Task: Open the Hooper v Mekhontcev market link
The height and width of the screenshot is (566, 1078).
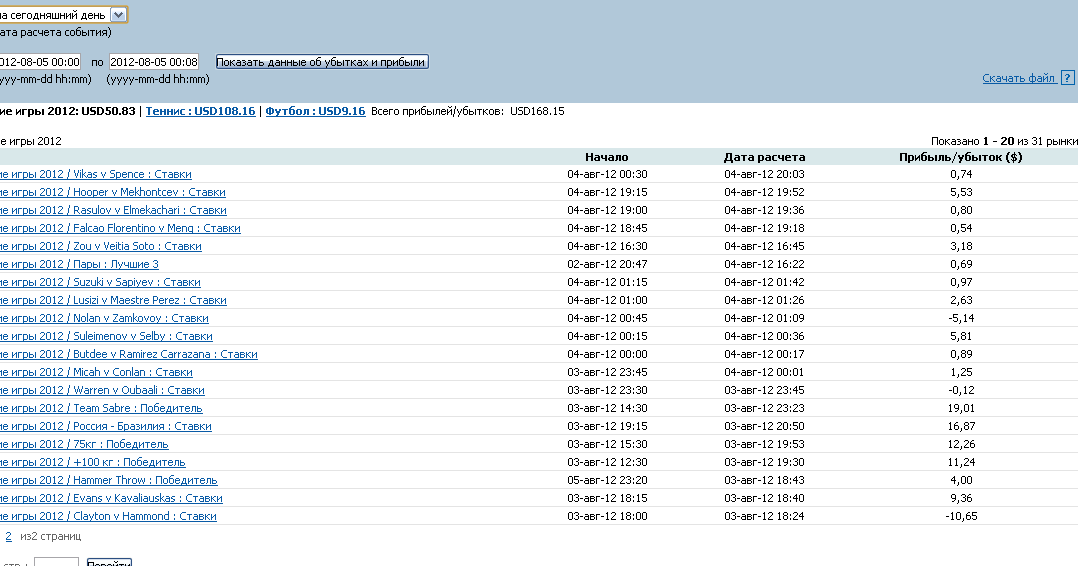Action: coord(113,192)
